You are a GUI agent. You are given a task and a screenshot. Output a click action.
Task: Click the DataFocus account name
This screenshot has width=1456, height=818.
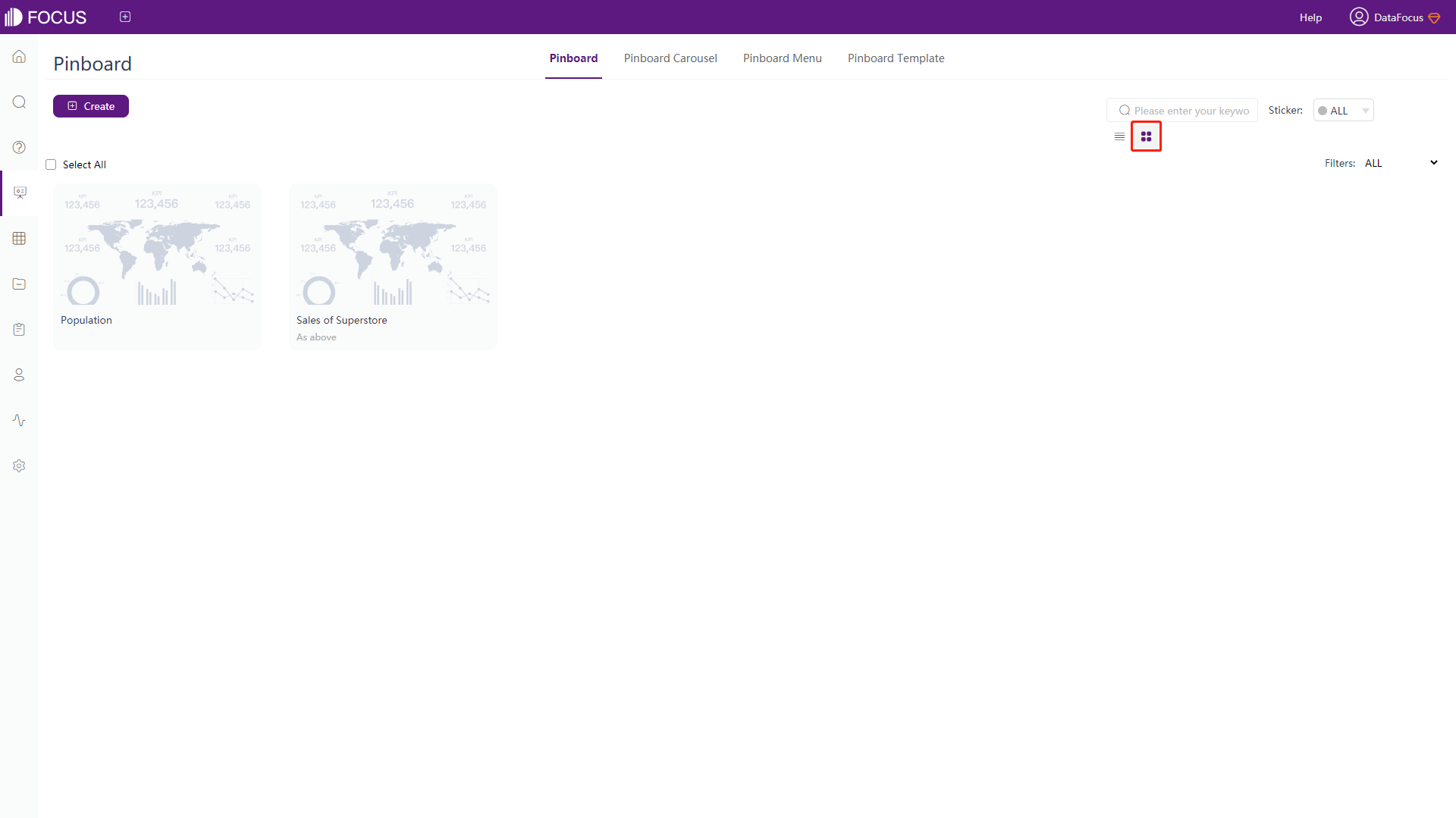point(1398,17)
